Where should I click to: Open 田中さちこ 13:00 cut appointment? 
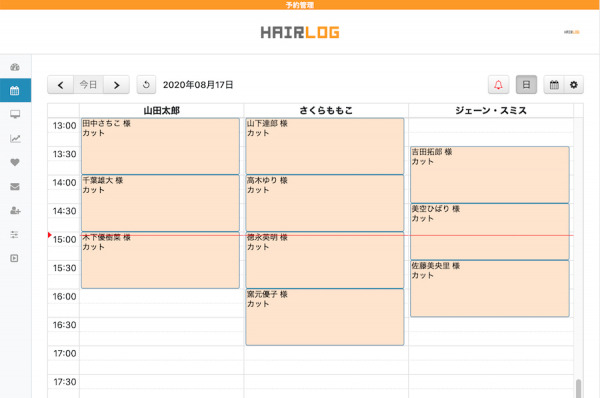point(160,146)
